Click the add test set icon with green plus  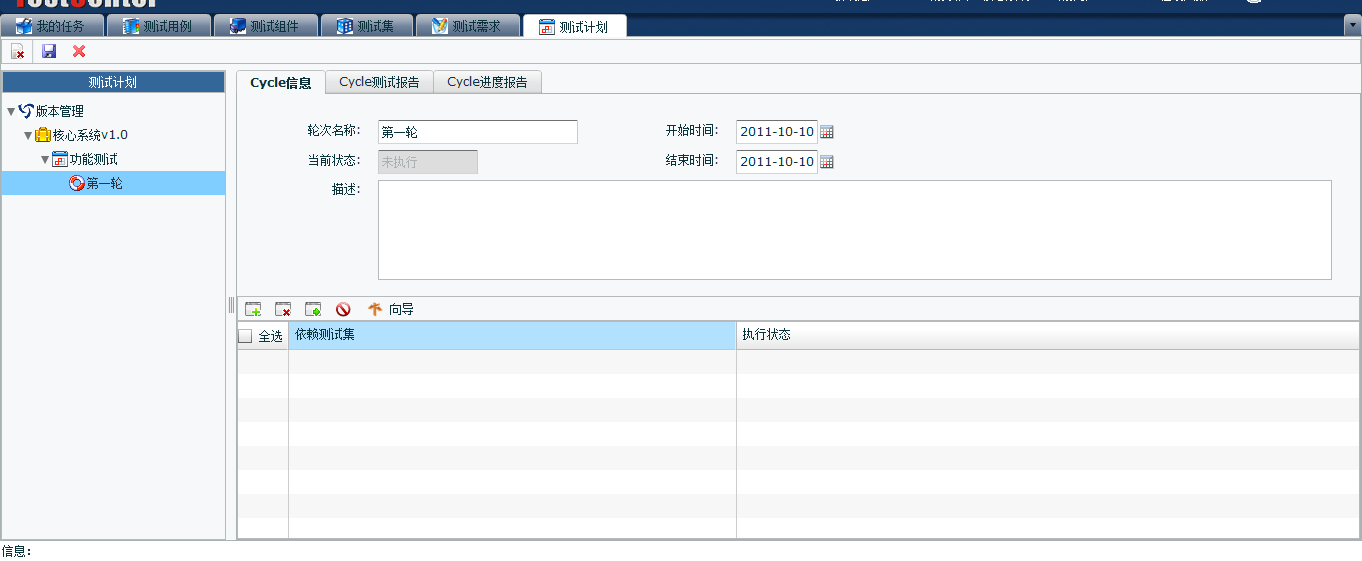tap(253, 310)
